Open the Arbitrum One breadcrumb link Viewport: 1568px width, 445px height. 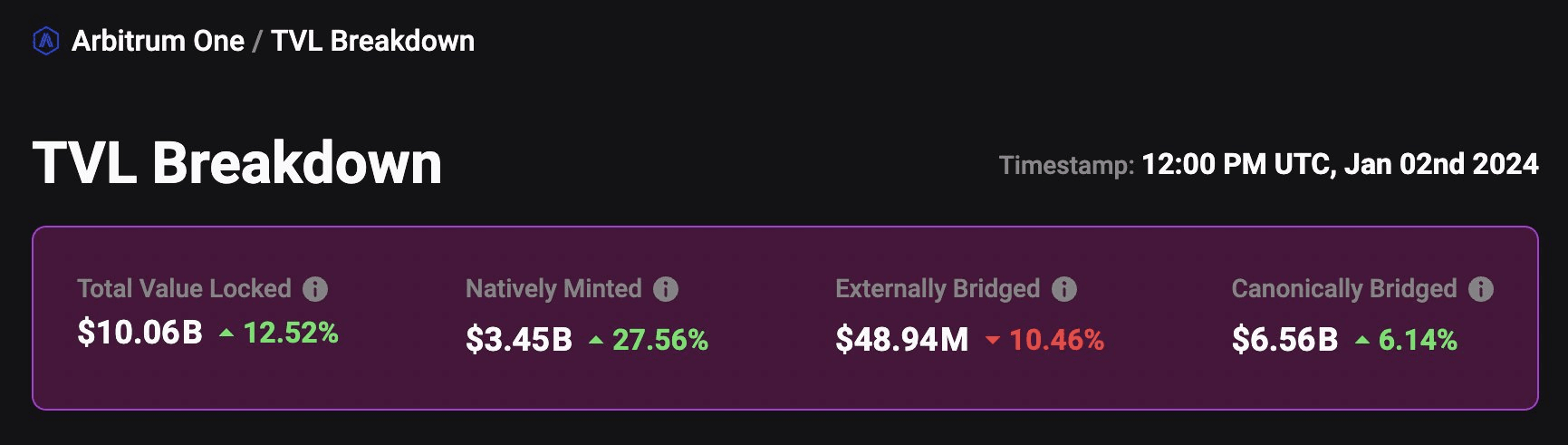pos(158,41)
